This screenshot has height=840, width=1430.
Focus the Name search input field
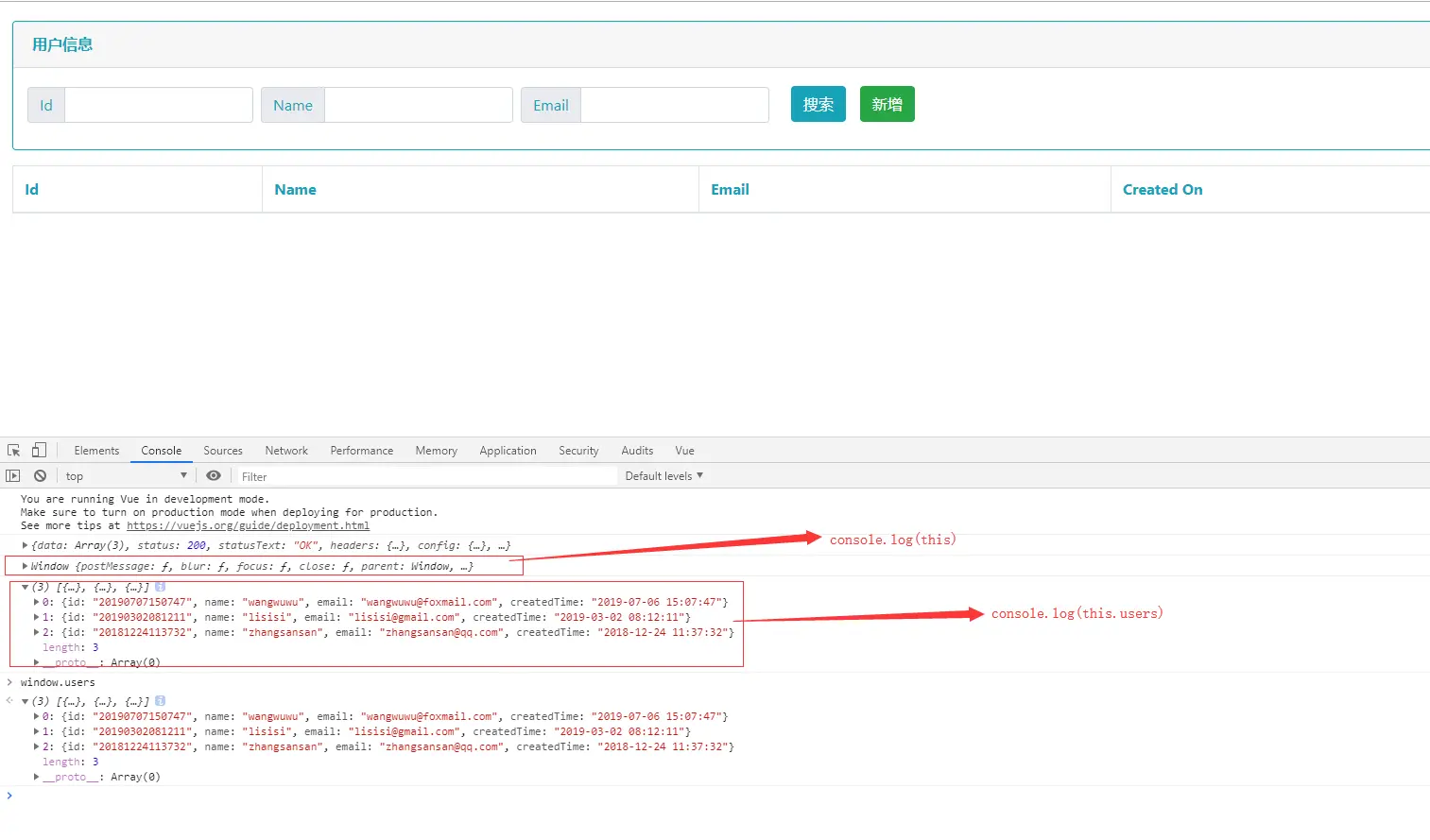click(419, 105)
